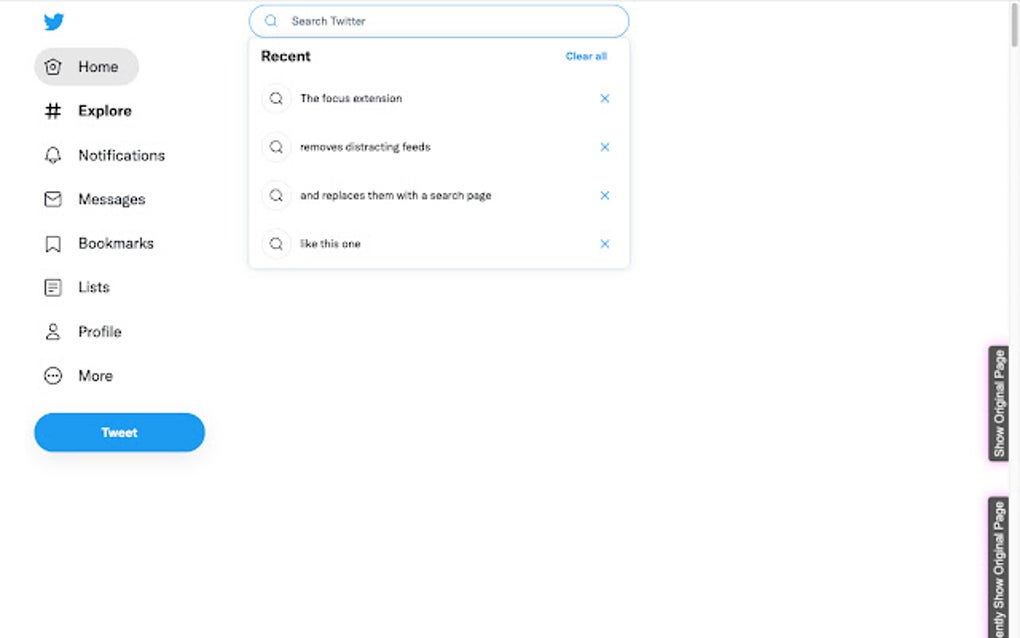Focus the Search Twitter input field
Screen dimensions: 1020x638
450,21
